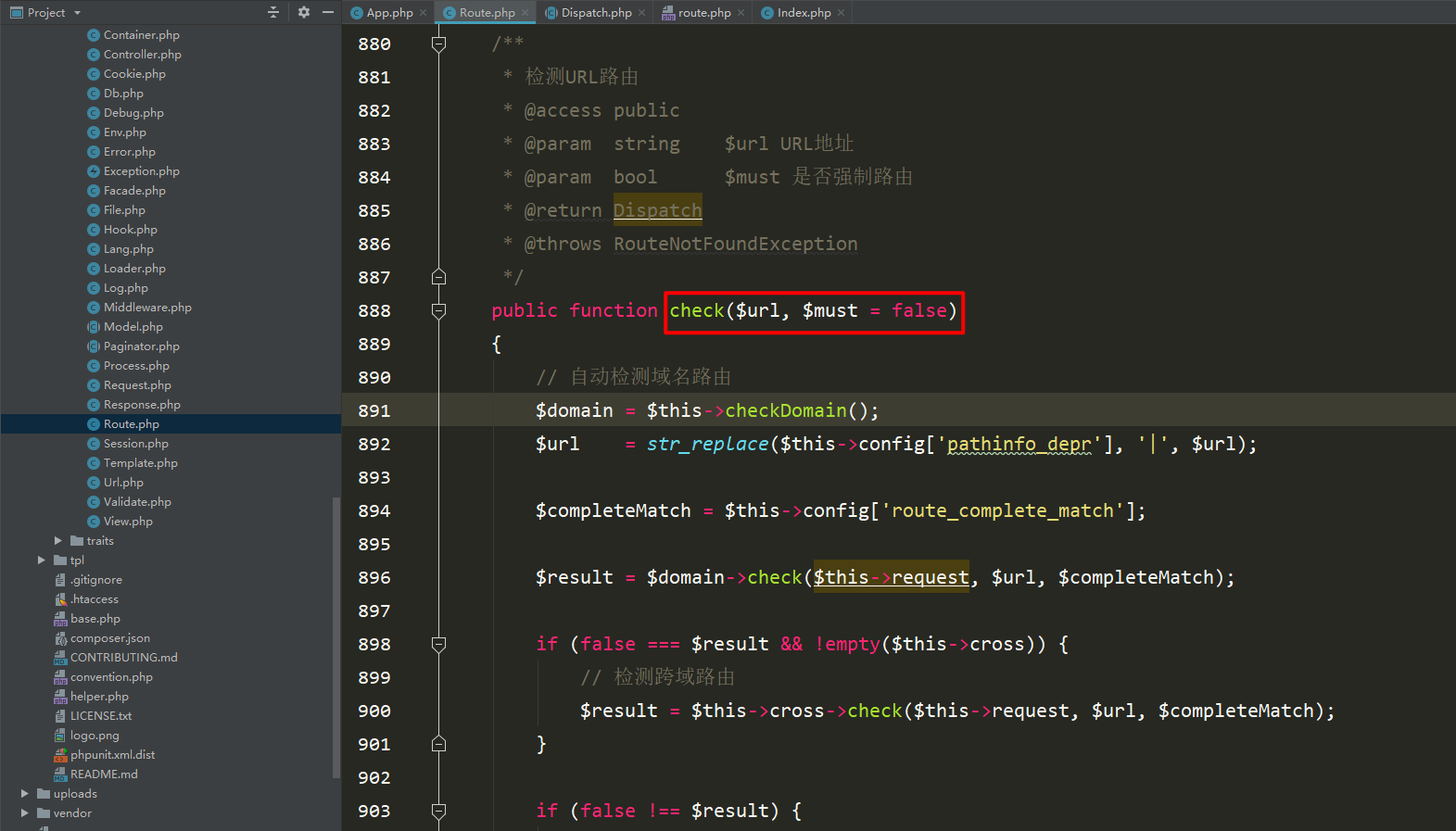The width and height of the screenshot is (1456, 831).
Task: Click the base.php file icon
Action: click(x=60, y=619)
